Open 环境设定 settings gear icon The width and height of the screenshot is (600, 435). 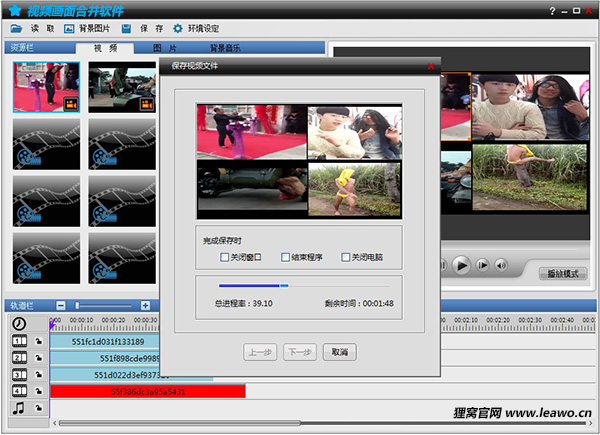[178, 29]
